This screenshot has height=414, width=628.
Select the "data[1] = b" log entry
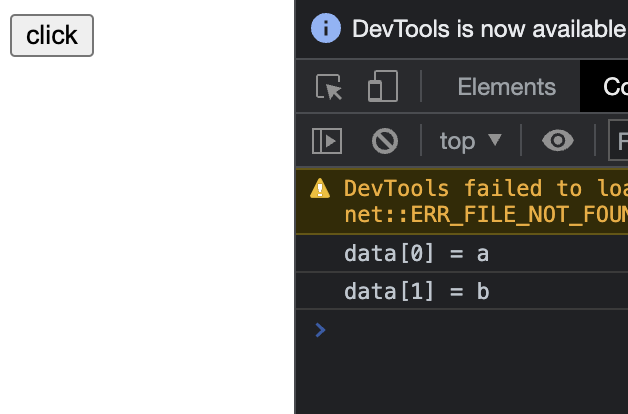coord(416,291)
